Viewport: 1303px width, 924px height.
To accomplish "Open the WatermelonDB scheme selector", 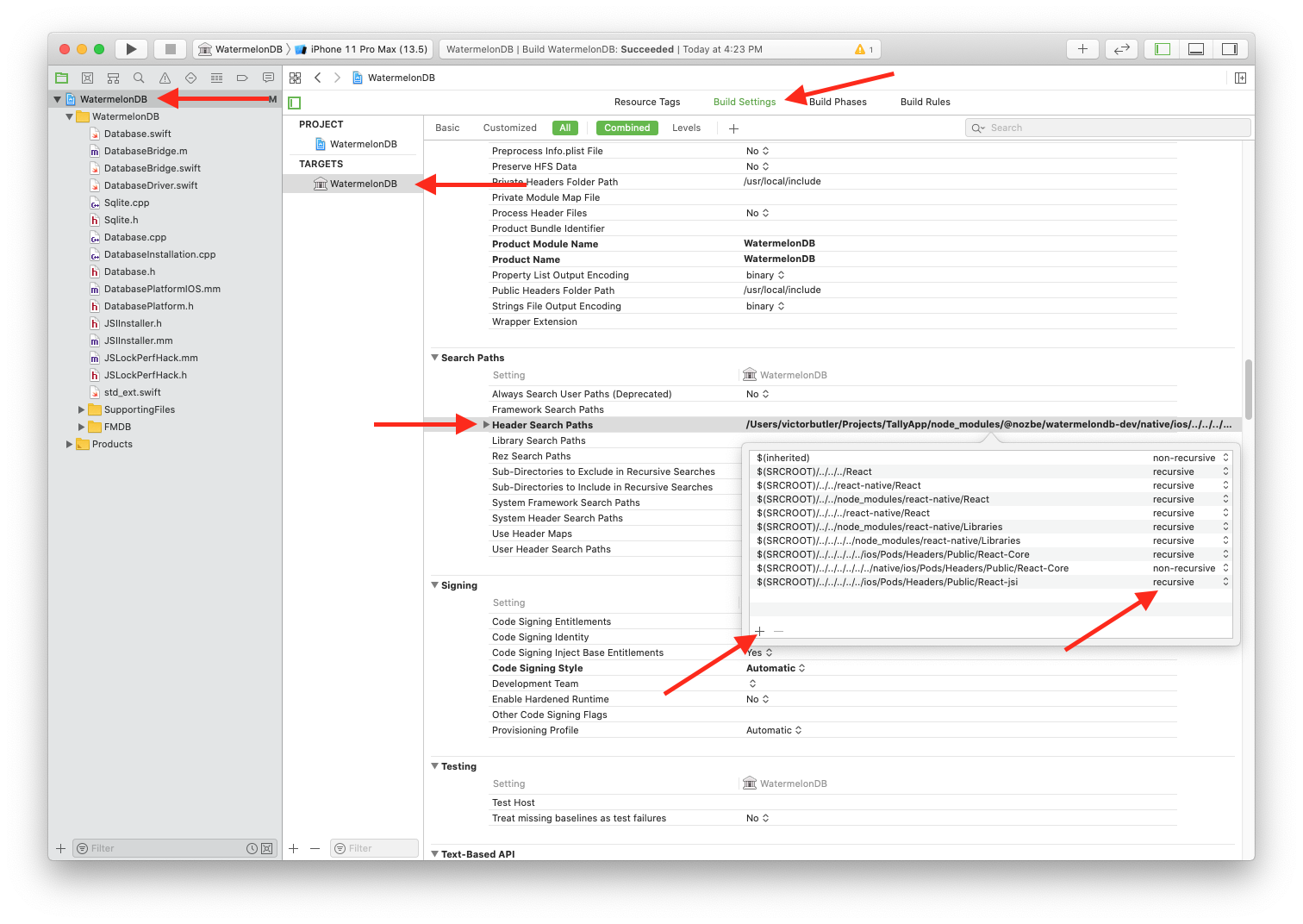I will coord(240,49).
